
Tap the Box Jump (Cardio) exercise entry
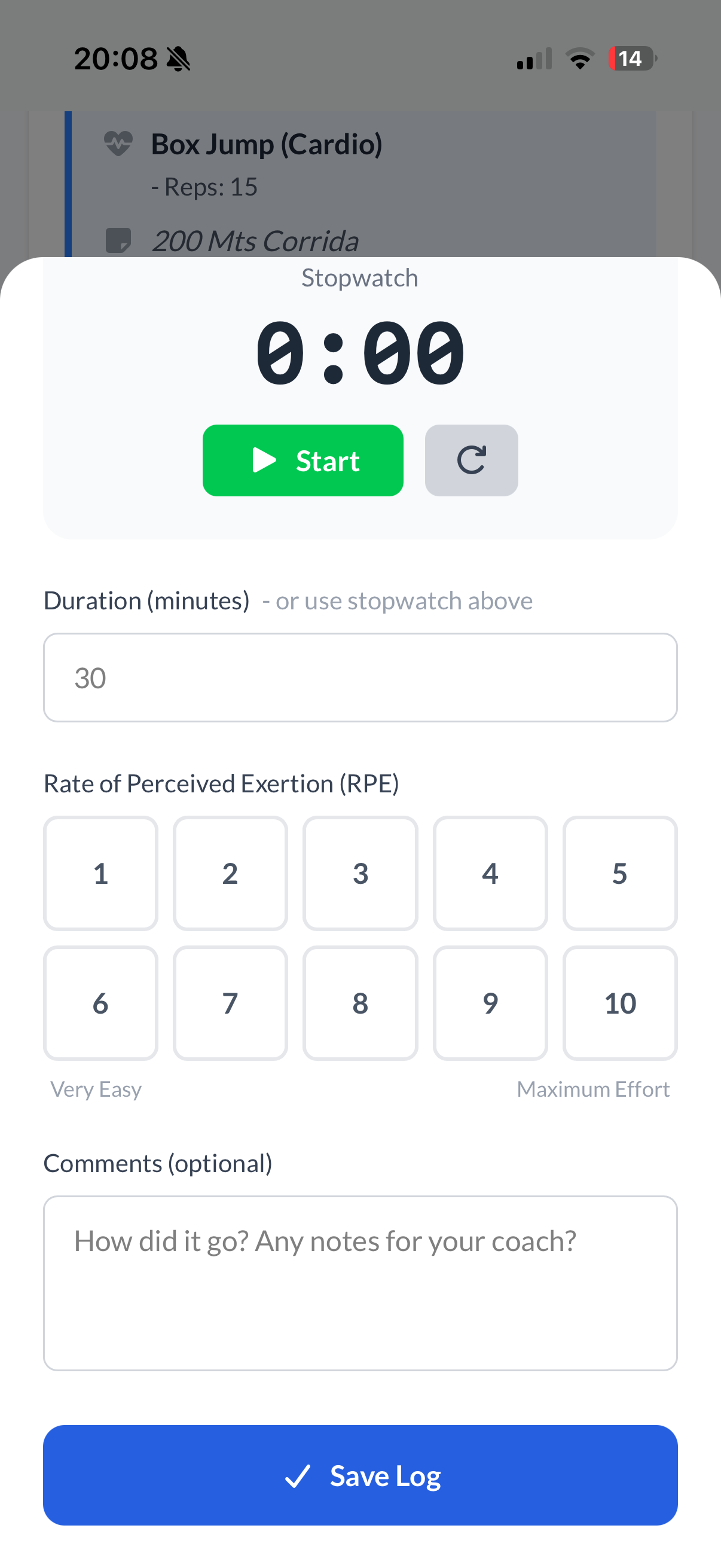coord(267,144)
